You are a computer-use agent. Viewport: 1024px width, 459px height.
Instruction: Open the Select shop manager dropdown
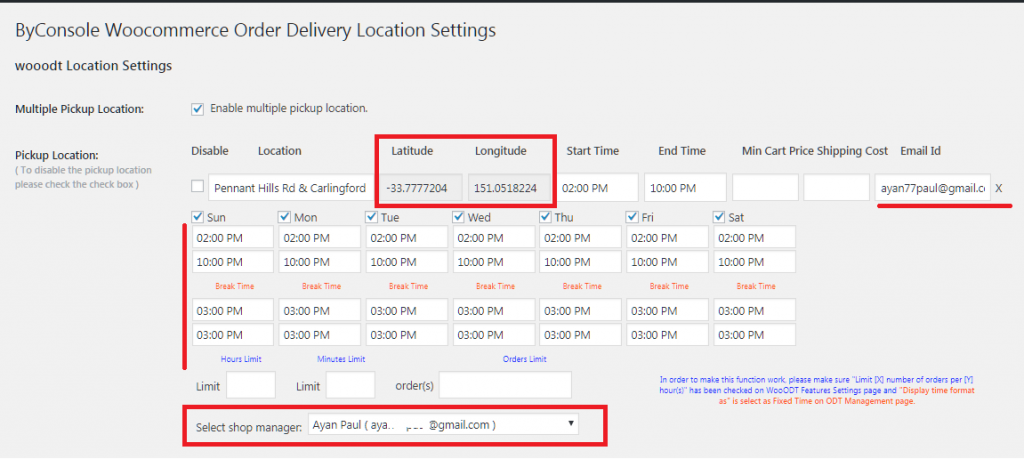[443, 425]
